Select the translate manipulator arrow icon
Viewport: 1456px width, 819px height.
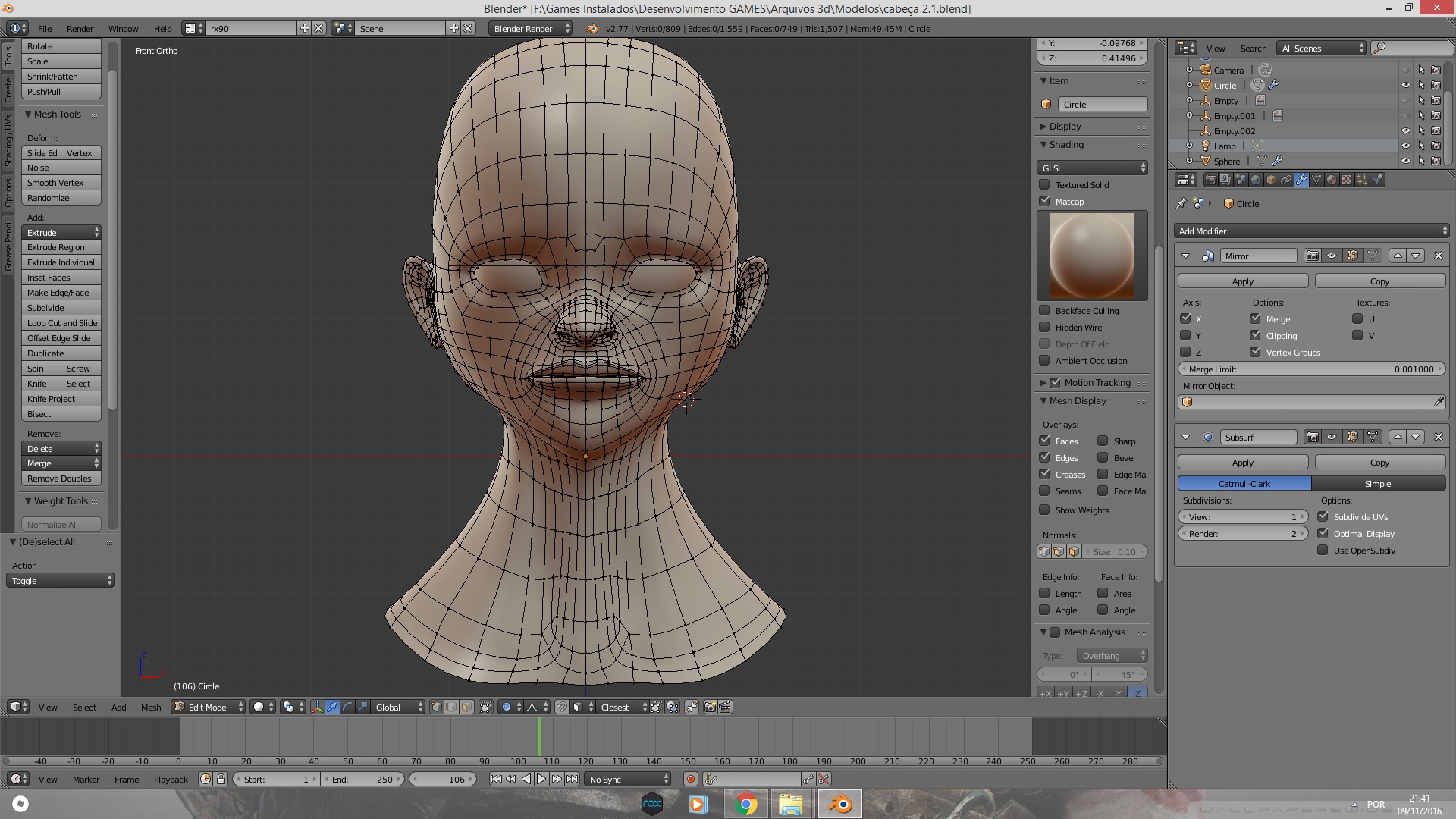[x=332, y=707]
